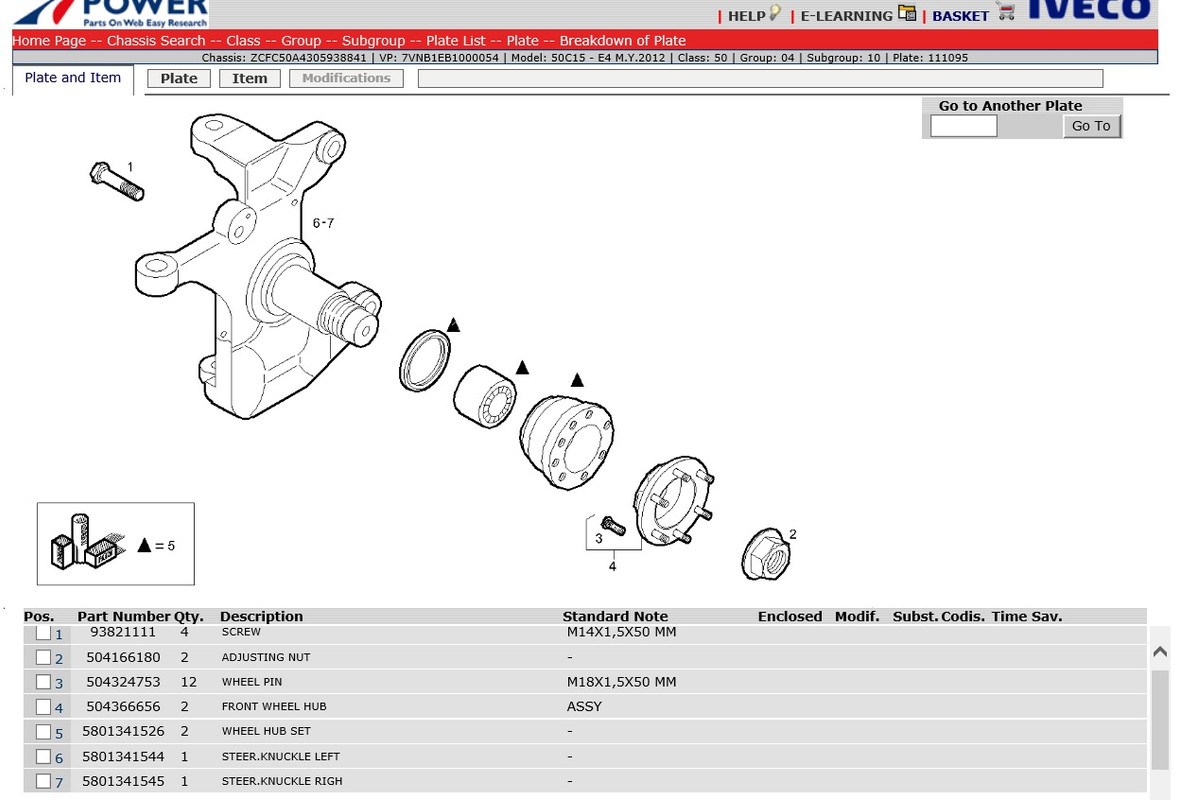
Task: Click the IVECO logo
Action: [x=1089, y=9]
